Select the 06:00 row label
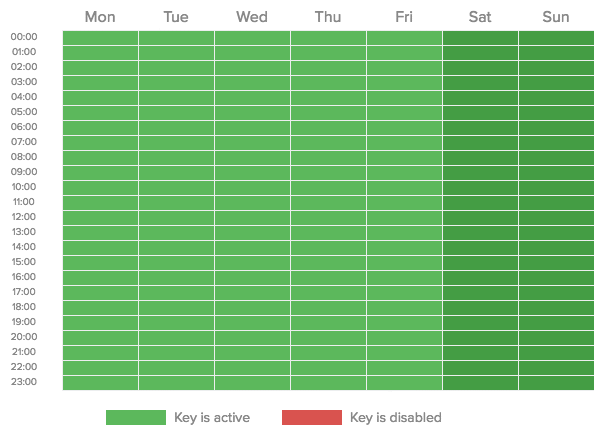The image size is (604, 435). coord(24,127)
